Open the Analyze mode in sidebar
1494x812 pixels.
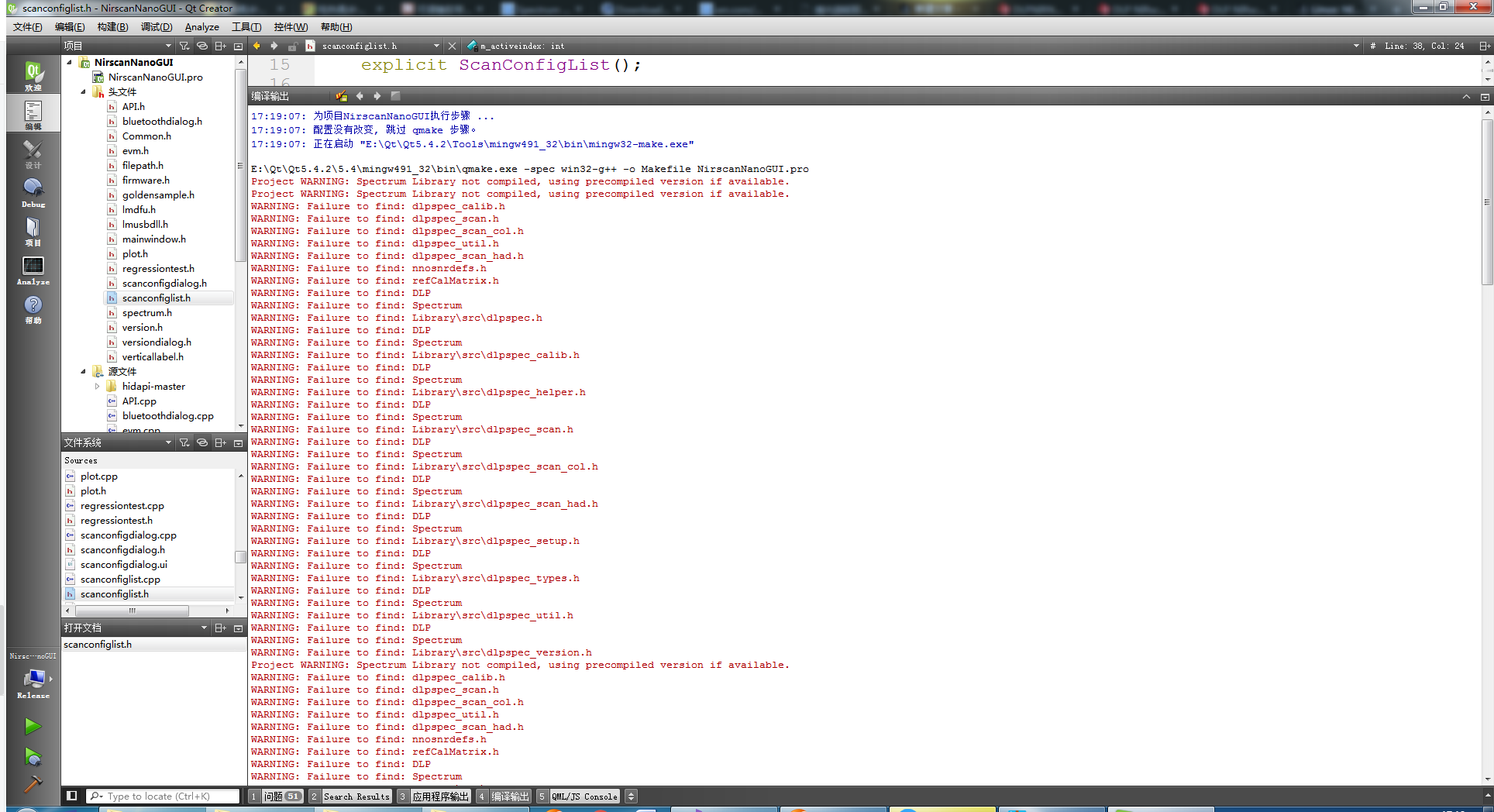coord(33,270)
